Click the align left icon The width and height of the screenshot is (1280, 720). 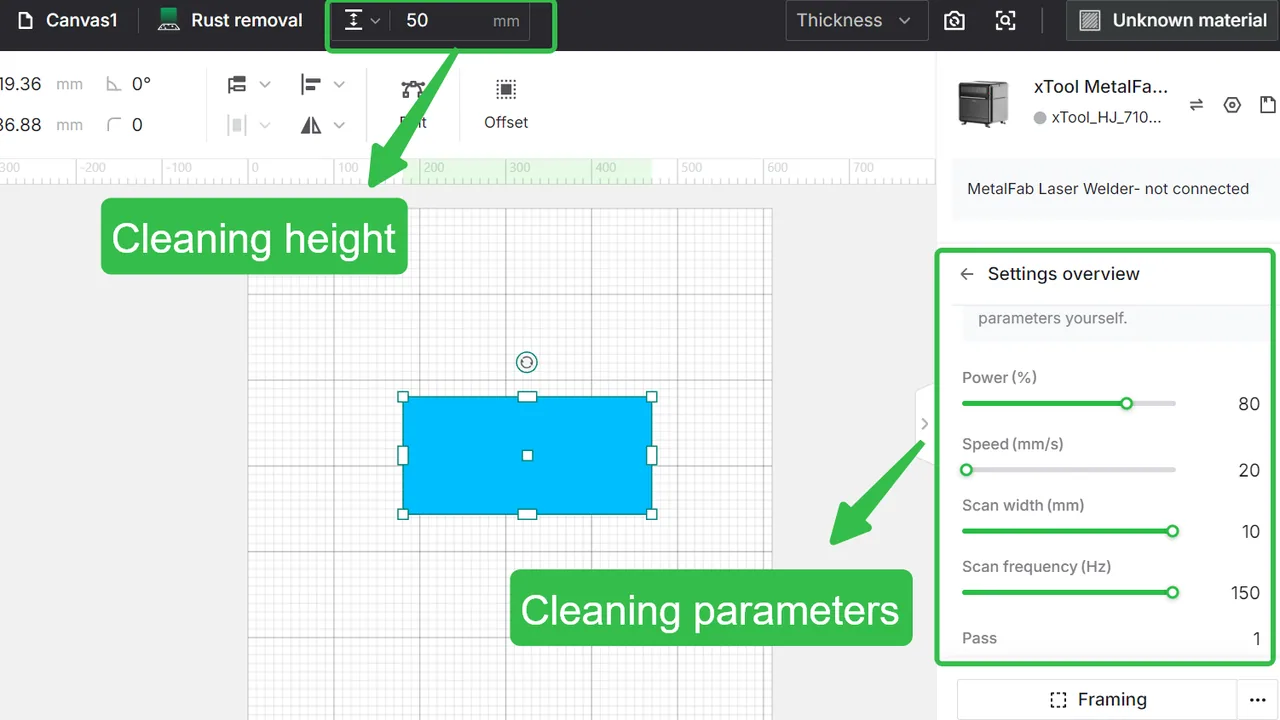coord(311,85)
